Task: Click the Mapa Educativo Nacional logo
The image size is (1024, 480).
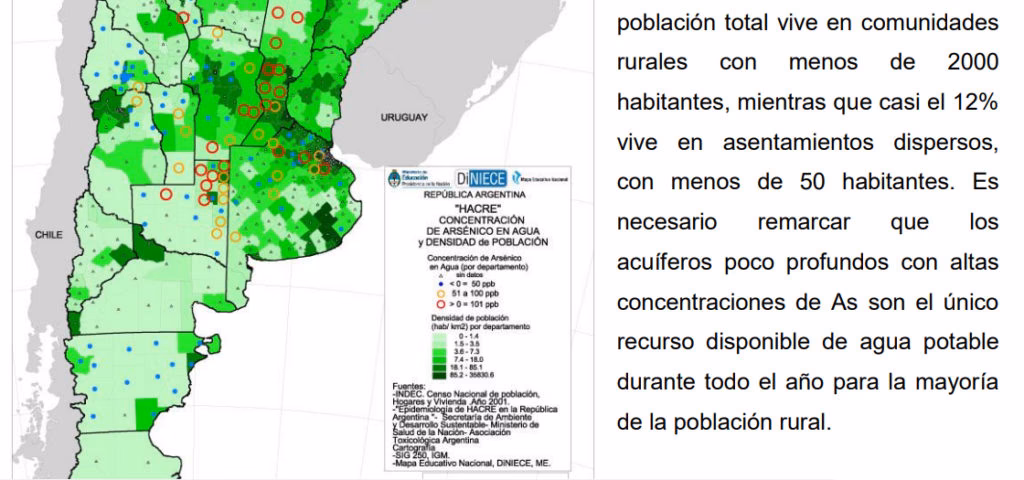Action: (539, 178)
